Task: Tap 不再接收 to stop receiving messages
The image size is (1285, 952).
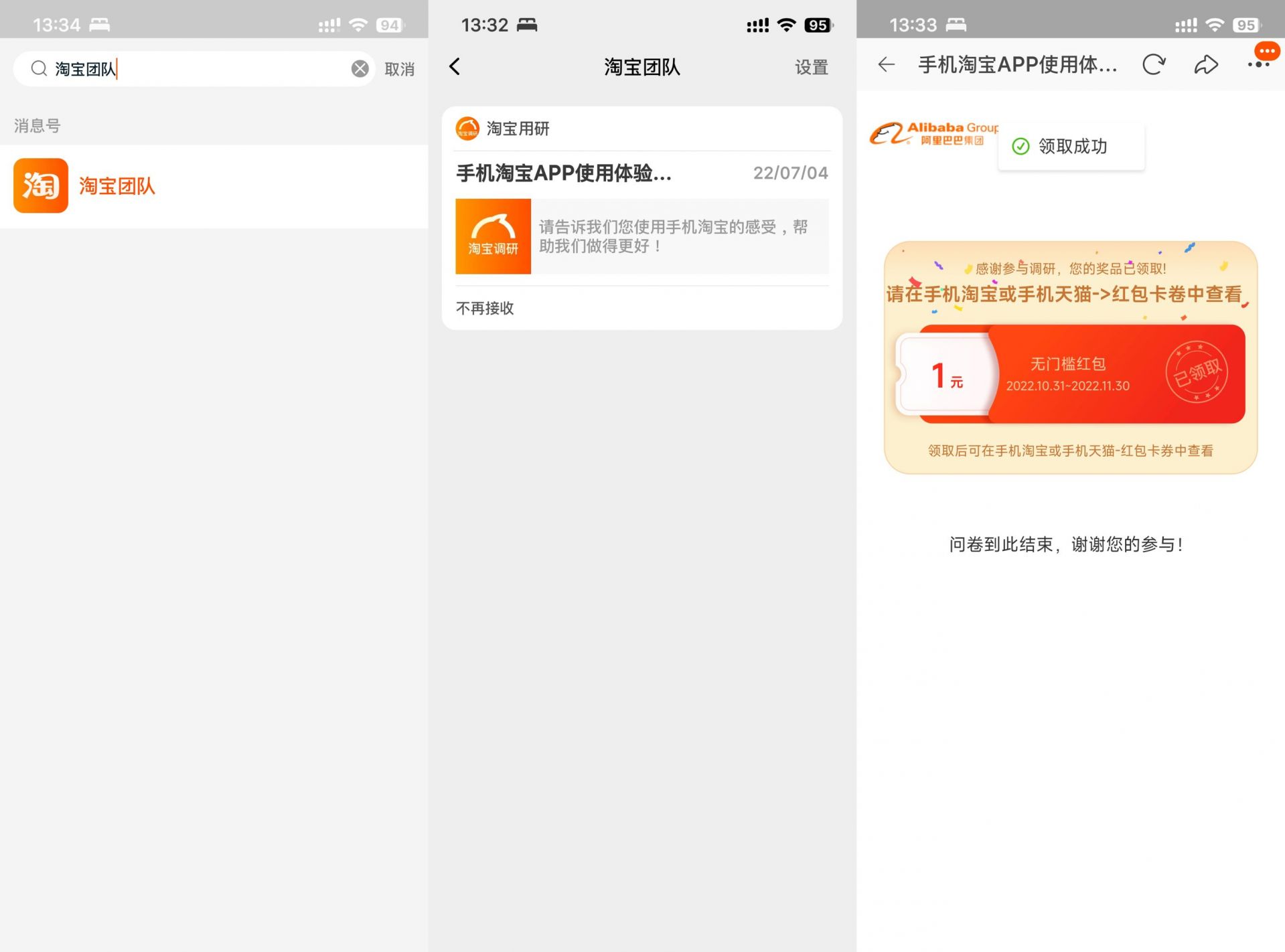Action: click(x=484, y=308)
